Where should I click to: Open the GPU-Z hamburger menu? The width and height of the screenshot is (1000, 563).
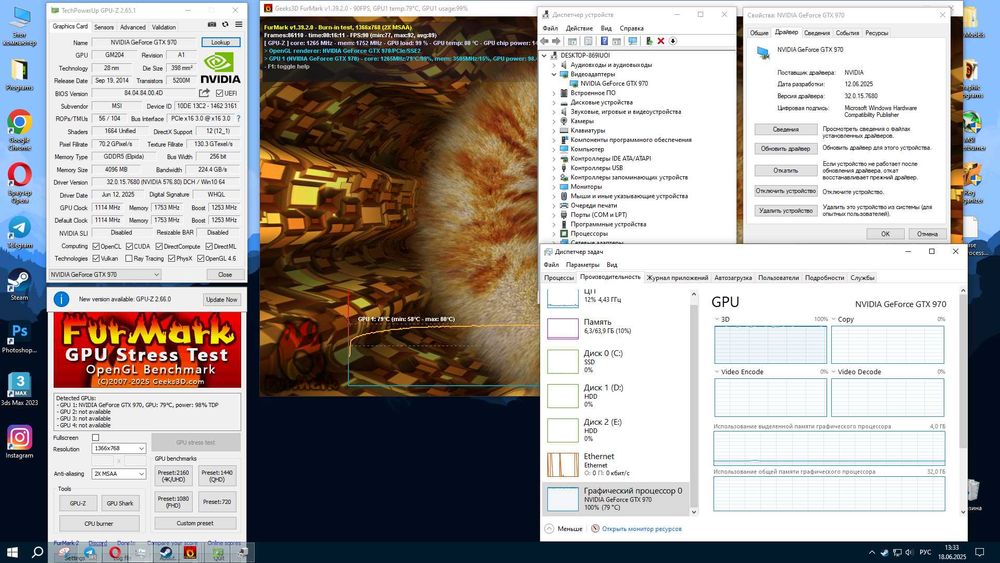[x=239, y=24]
